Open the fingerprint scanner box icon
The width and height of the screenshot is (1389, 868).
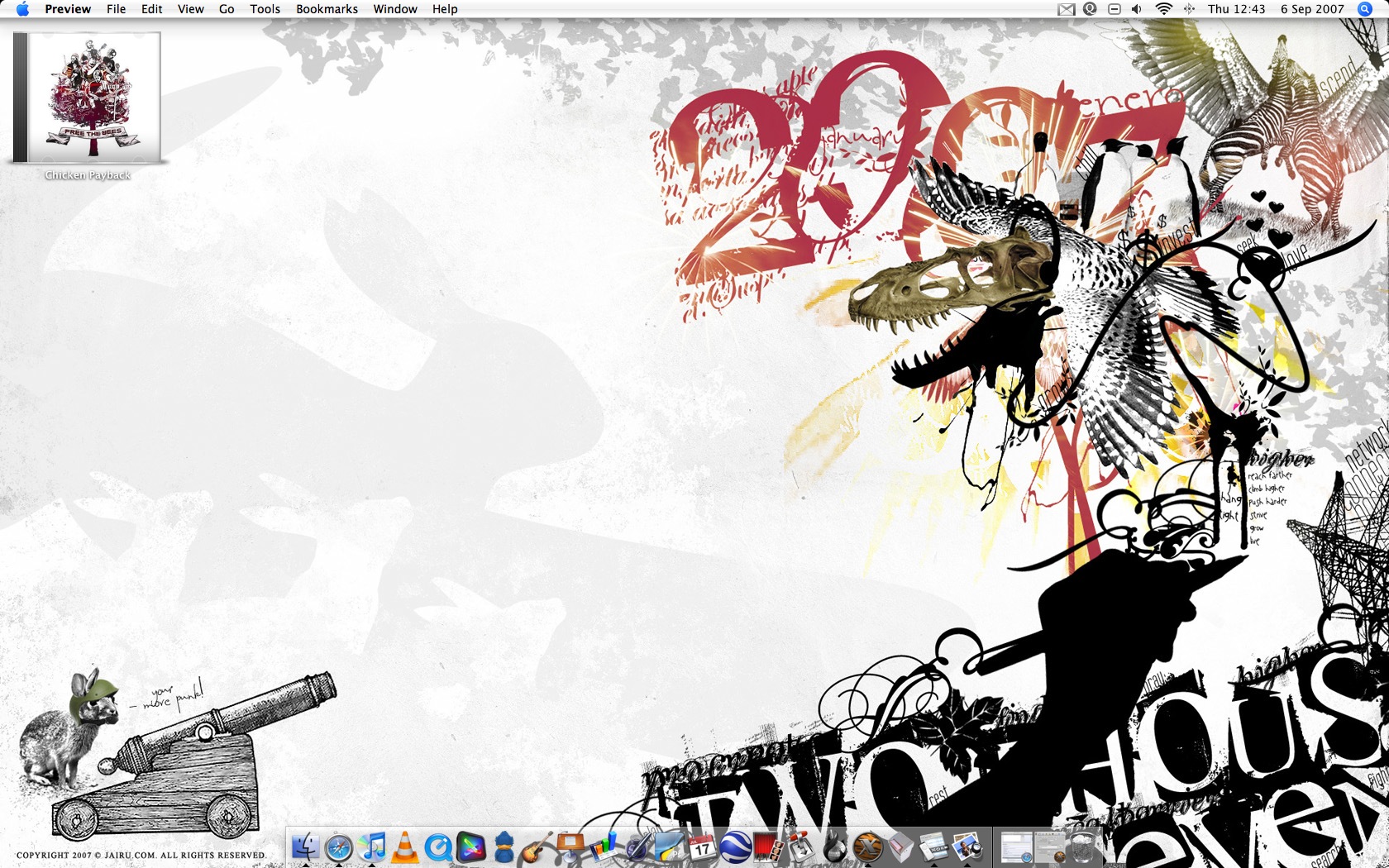click(x=901, y=847)
